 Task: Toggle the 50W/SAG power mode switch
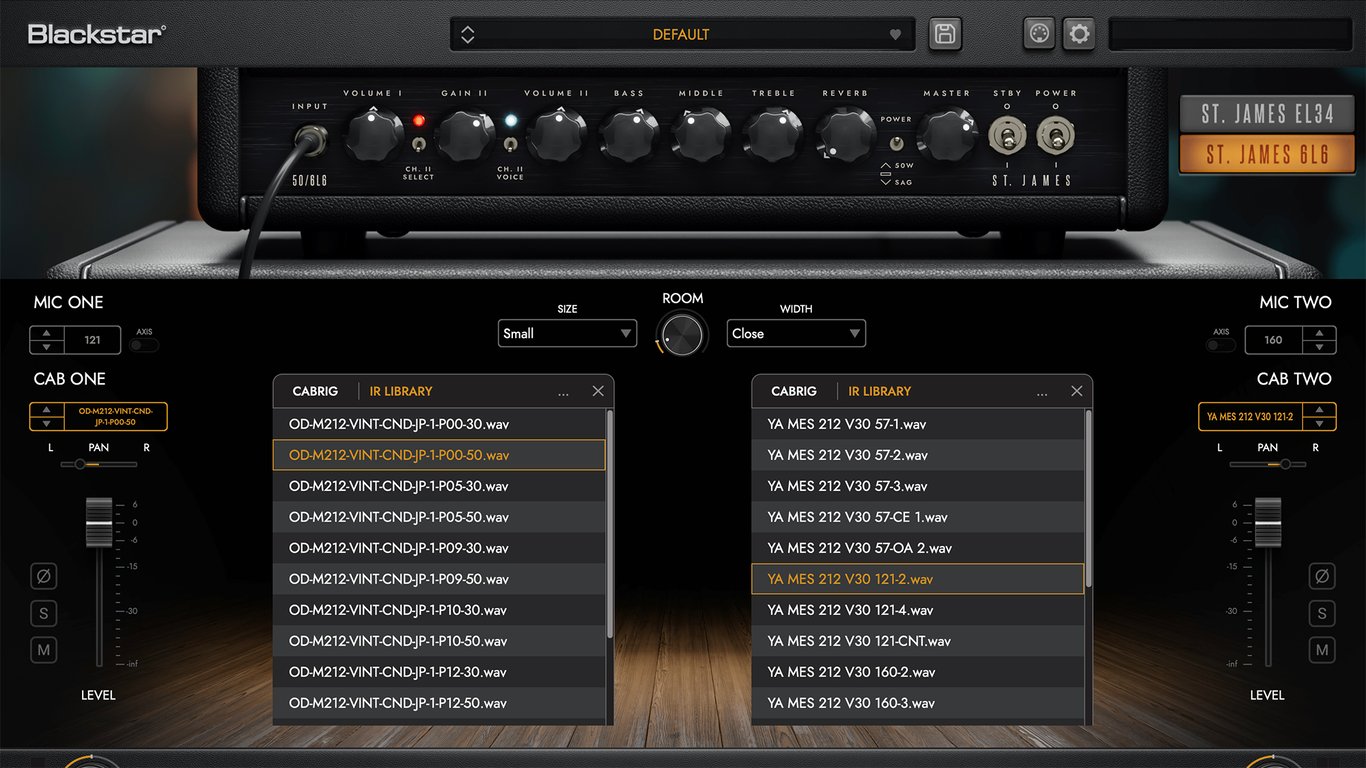coord(896,143)
